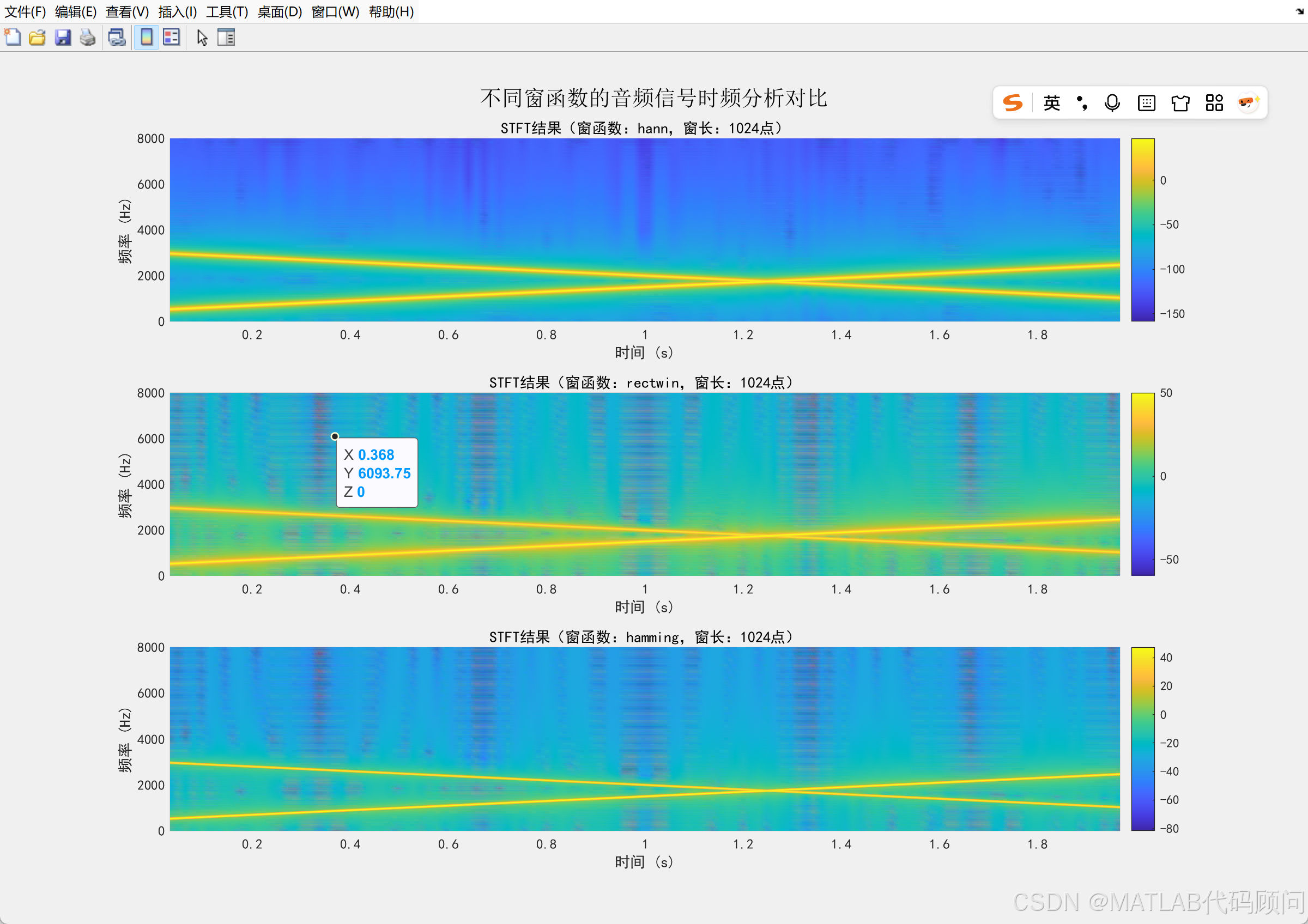Click the hann spectrogram colorbar
Screen dimensions: 1308x924
[1142, 229]
